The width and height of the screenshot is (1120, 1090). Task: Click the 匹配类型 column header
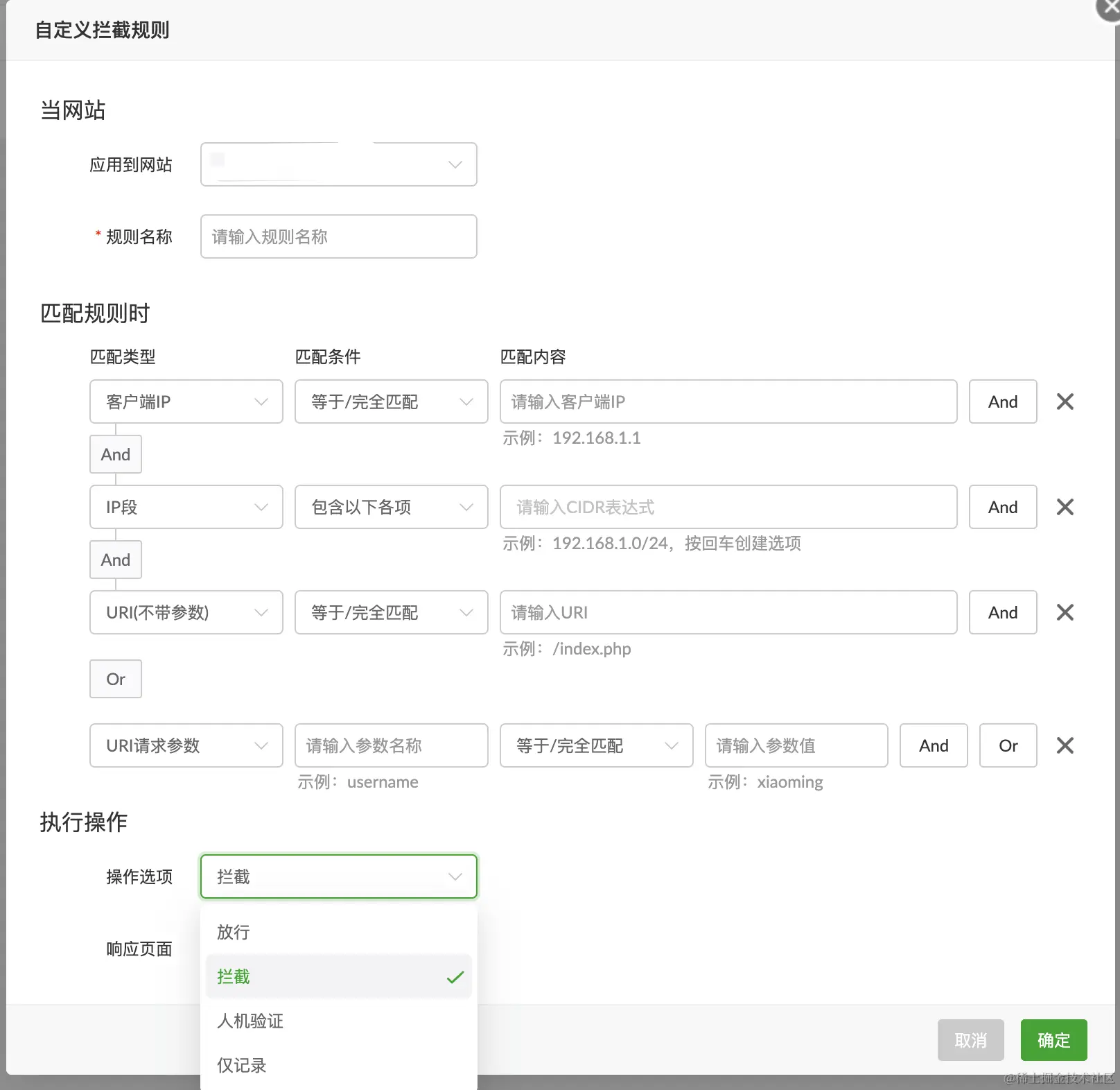123,356
